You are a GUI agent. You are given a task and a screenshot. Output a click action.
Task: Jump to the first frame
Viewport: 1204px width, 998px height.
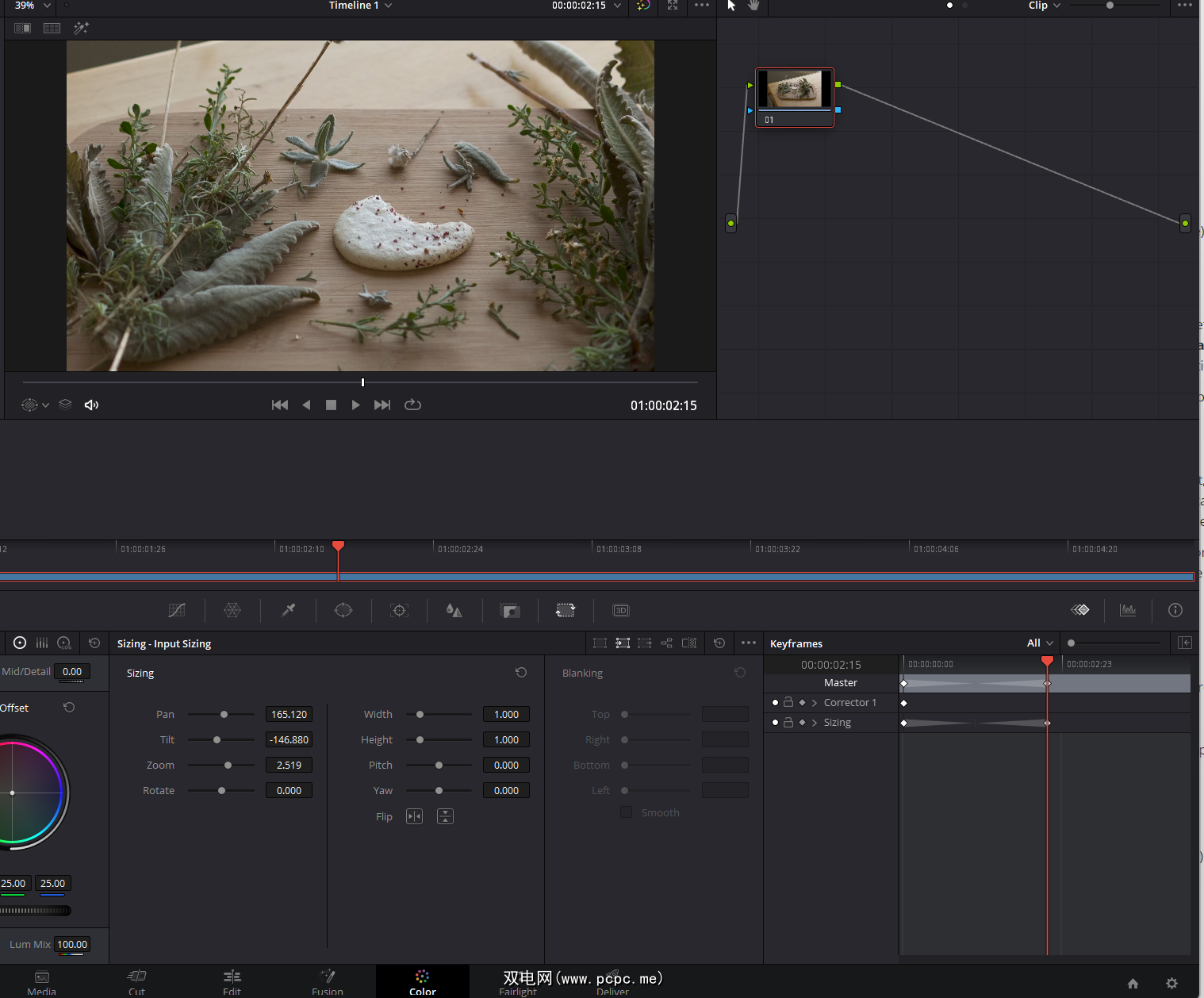point(280,405)
